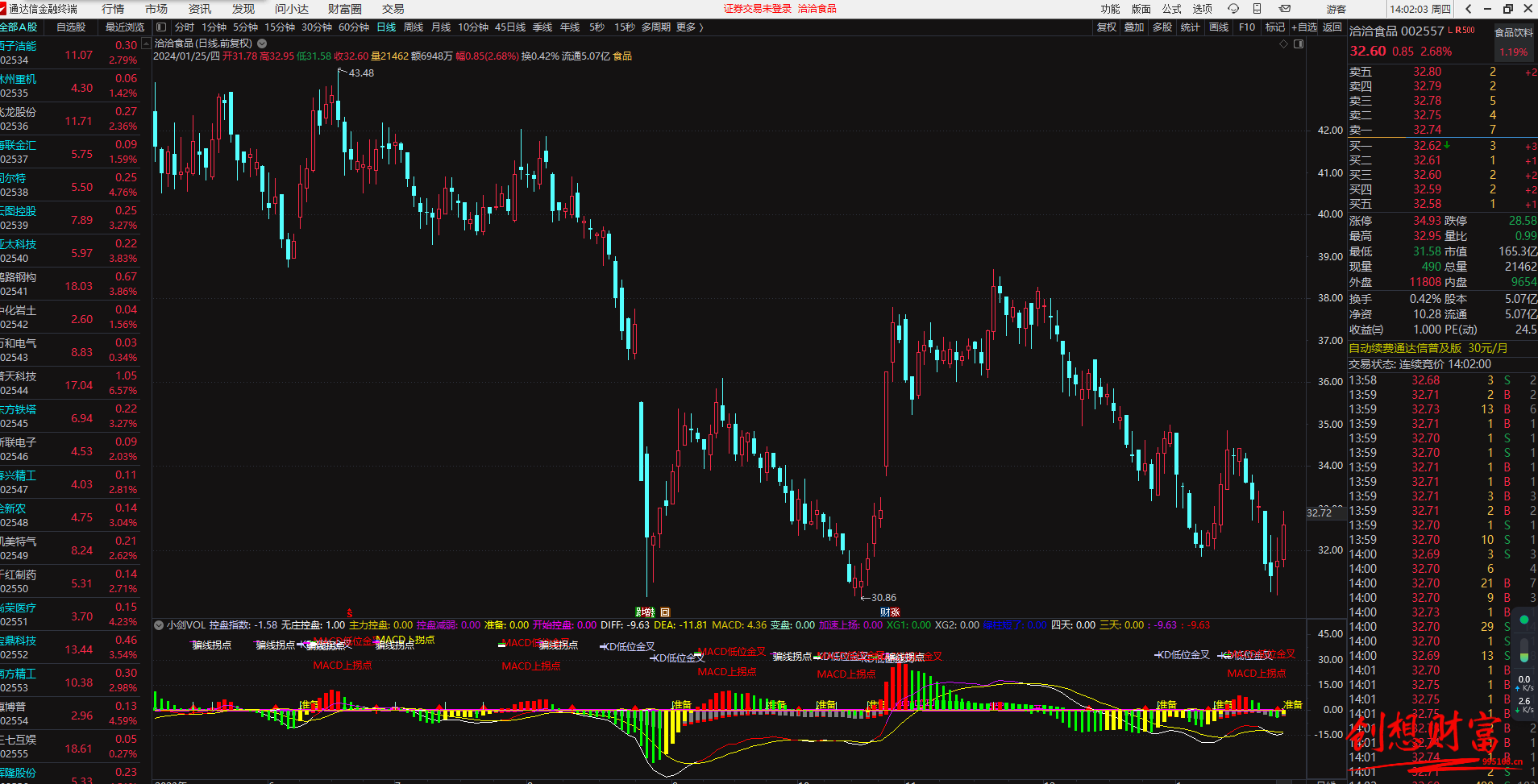This screenshot has width=1538, height=784.
Task: Add stock via +自选 button
Action: [x=1304, y=27]
